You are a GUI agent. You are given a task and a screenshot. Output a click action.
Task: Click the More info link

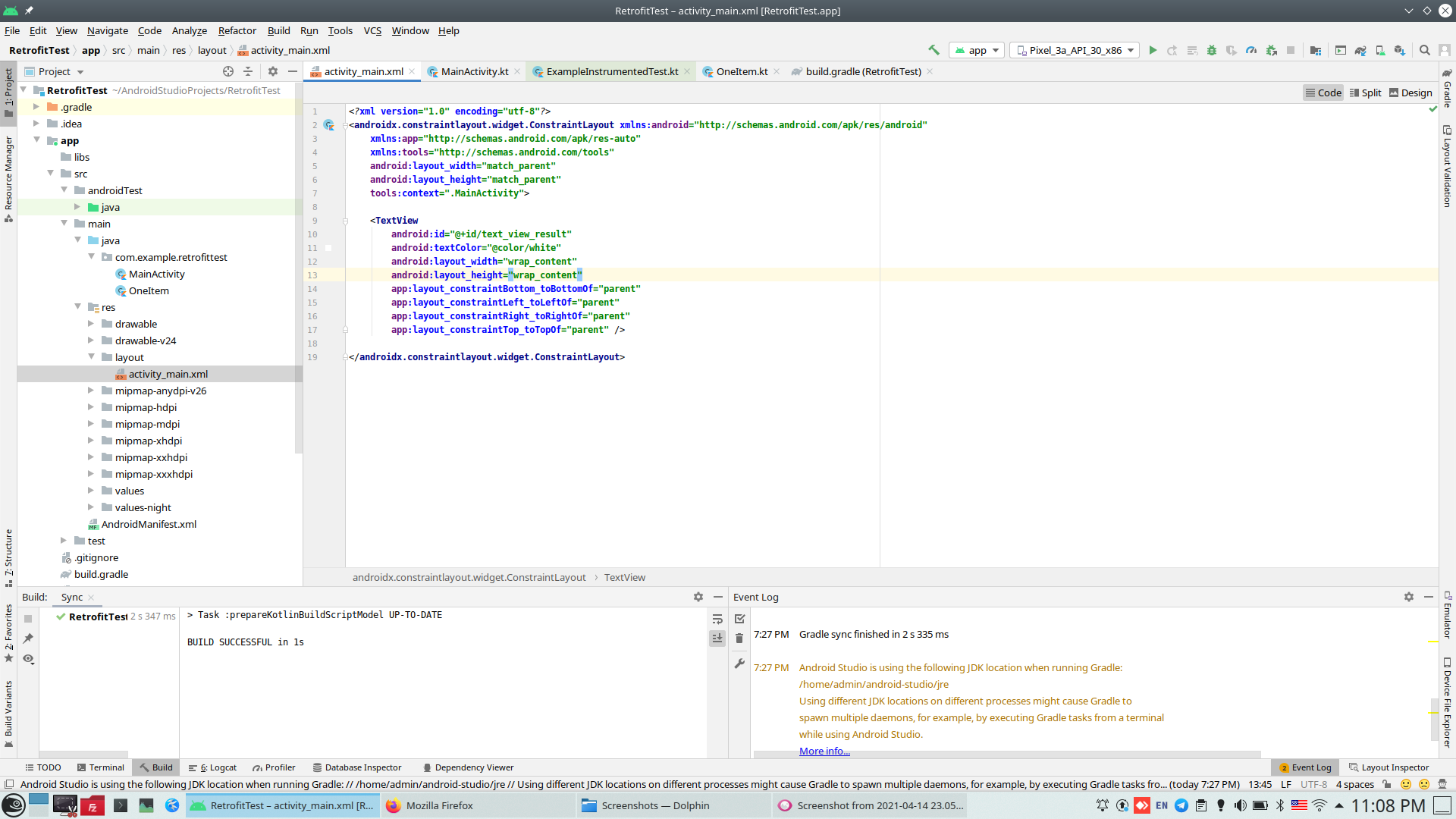coord(824,751)
